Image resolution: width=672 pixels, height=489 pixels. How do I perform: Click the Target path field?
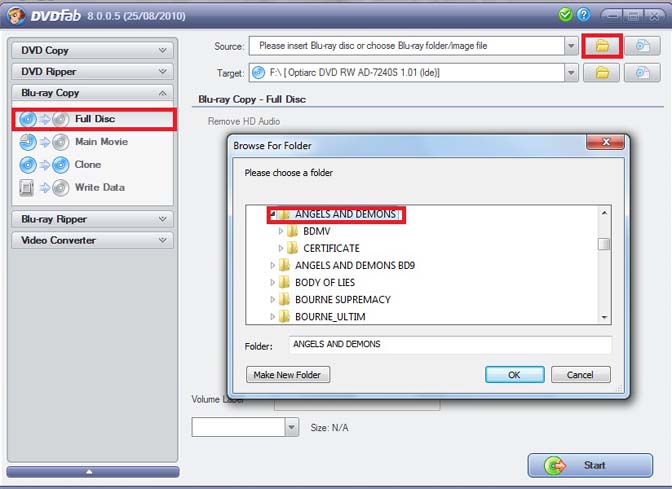tap(406, 73)
